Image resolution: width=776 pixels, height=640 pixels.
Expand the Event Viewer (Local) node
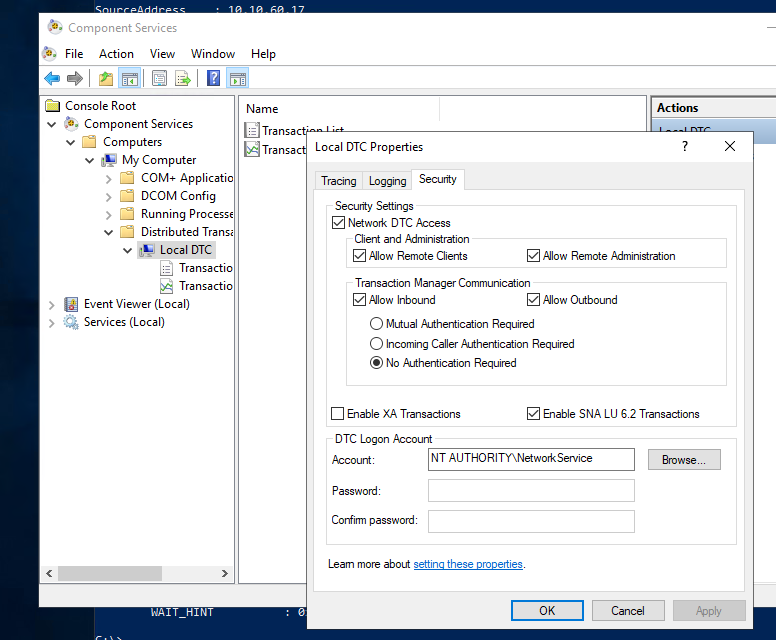point(51,305)
